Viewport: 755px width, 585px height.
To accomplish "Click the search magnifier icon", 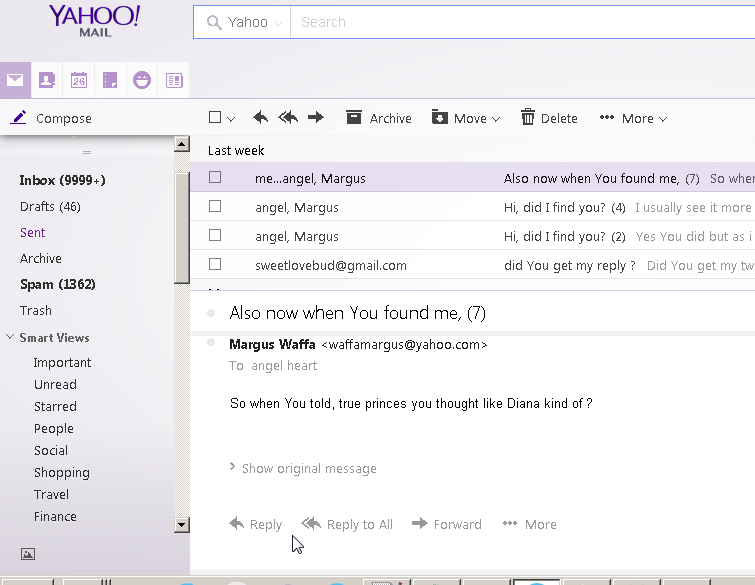I will (x=214, y=22).
